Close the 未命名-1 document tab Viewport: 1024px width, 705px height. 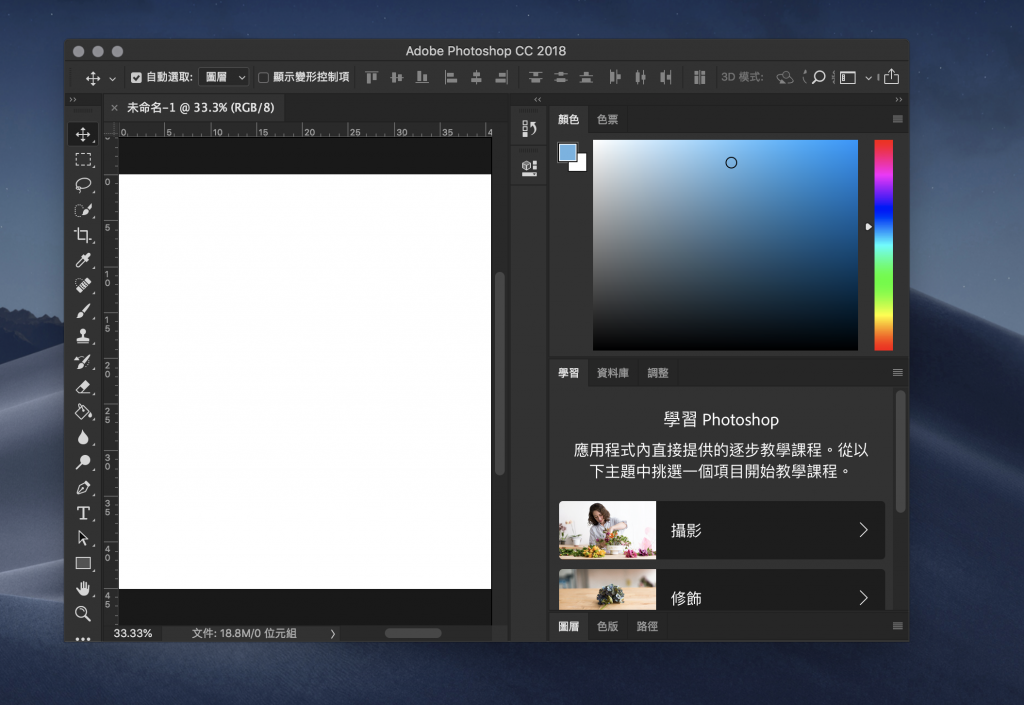(114, 108)
